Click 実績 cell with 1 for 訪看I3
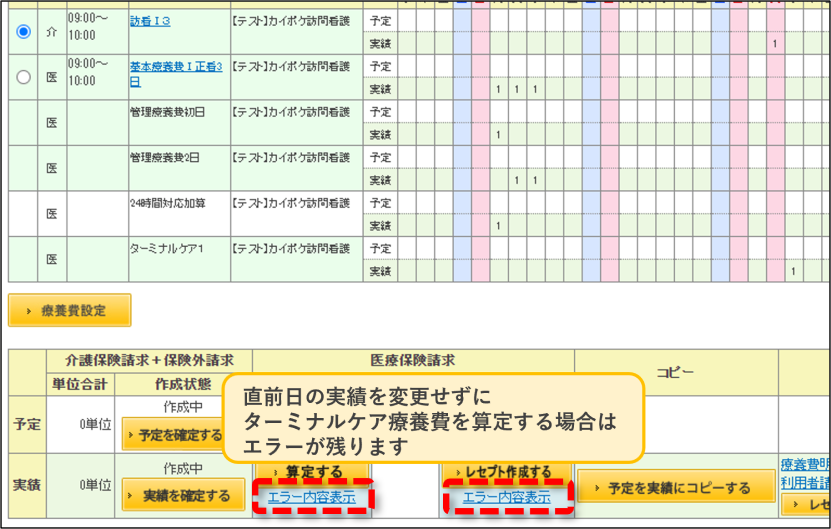Image resolution: width=831 pixels, height=529 pixels. (775, 43)
